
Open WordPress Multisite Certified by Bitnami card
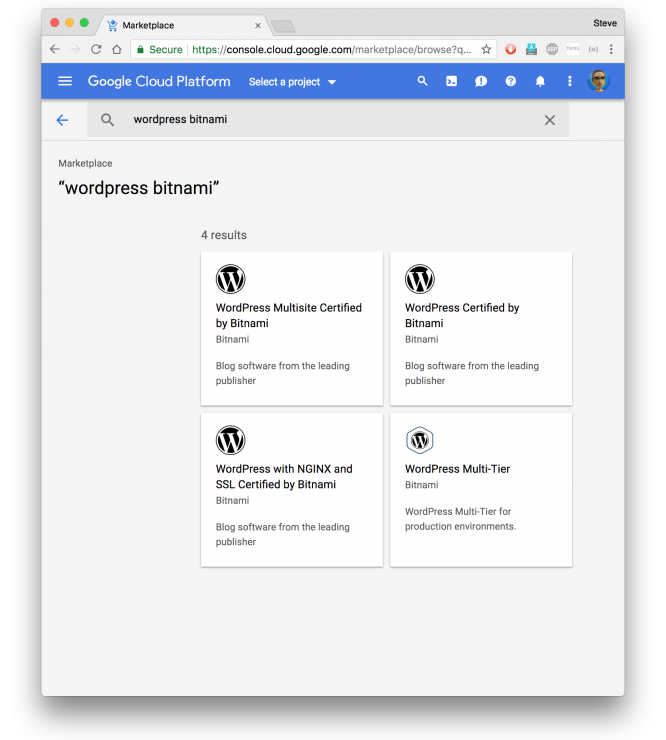tap(291, 328)
